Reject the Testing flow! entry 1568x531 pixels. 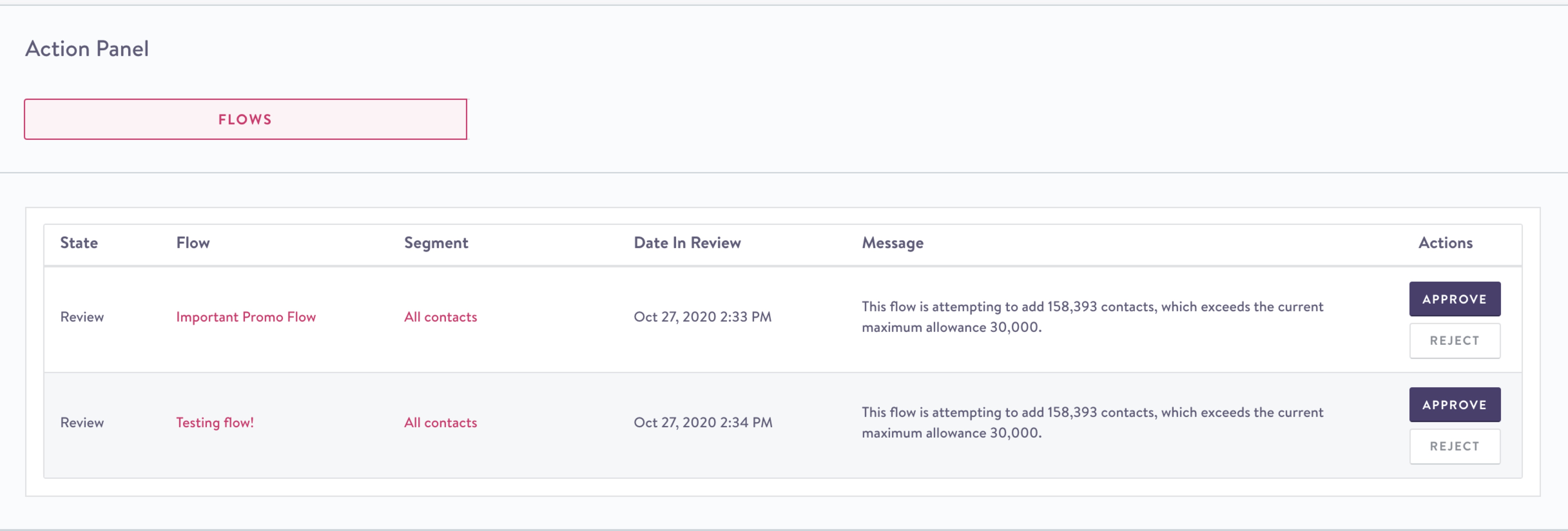[x=1454, y=446]
